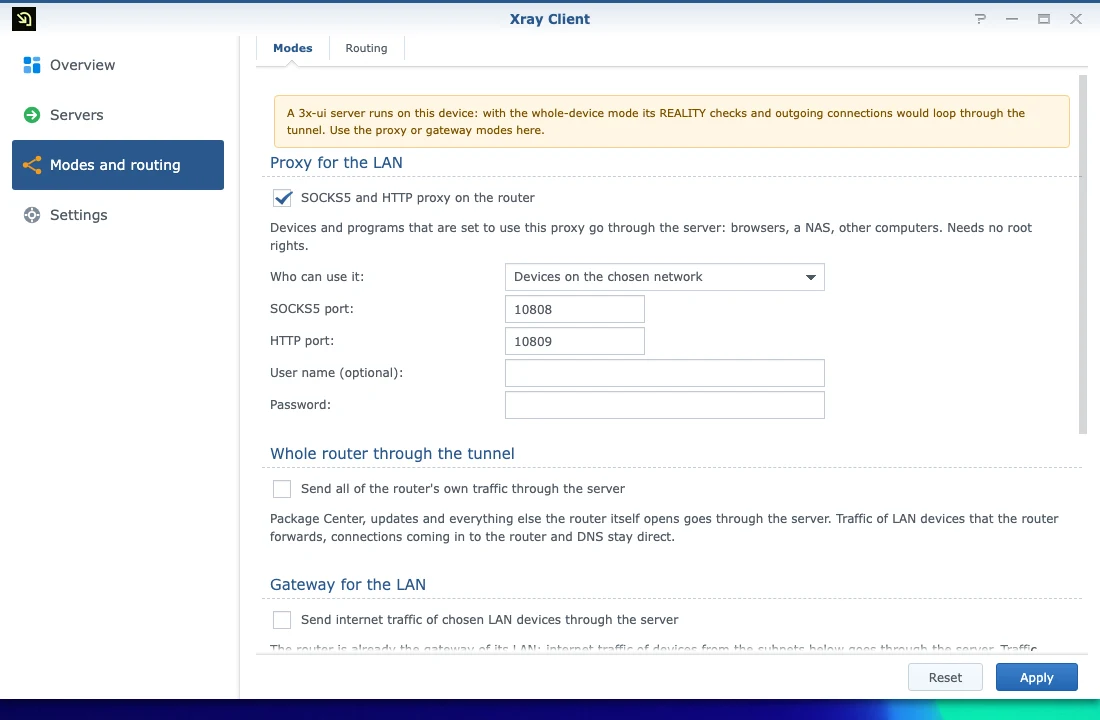
Task: Open help with the question mark icon
Action: pyautogui.click(x=980, y=19)
